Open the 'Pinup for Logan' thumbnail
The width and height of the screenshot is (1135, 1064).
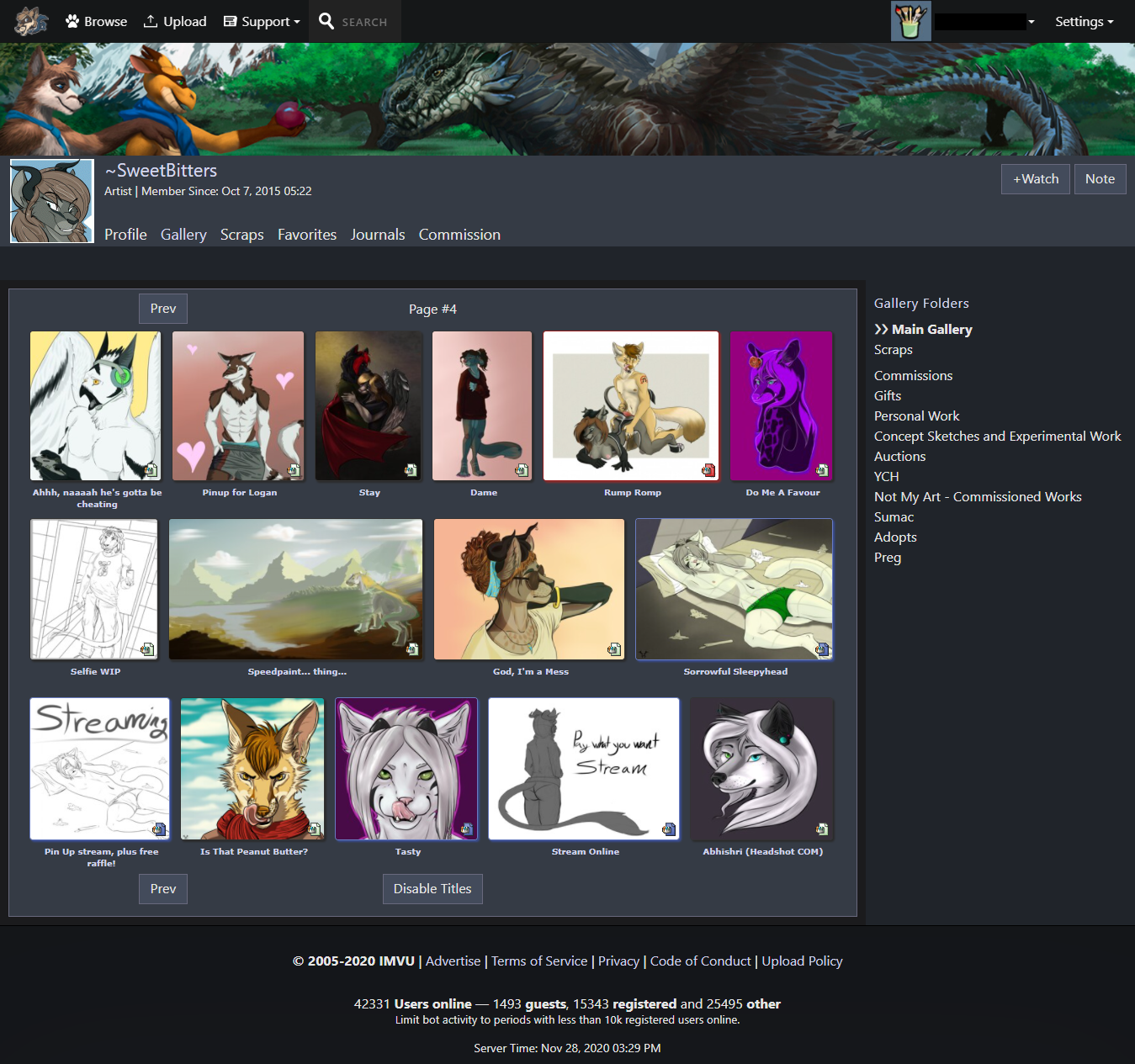point(238,405)
